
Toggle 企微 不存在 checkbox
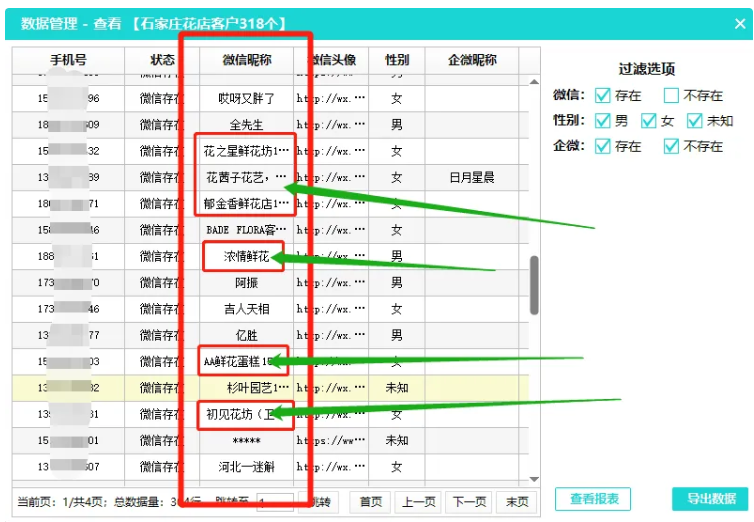click(671, 146)
